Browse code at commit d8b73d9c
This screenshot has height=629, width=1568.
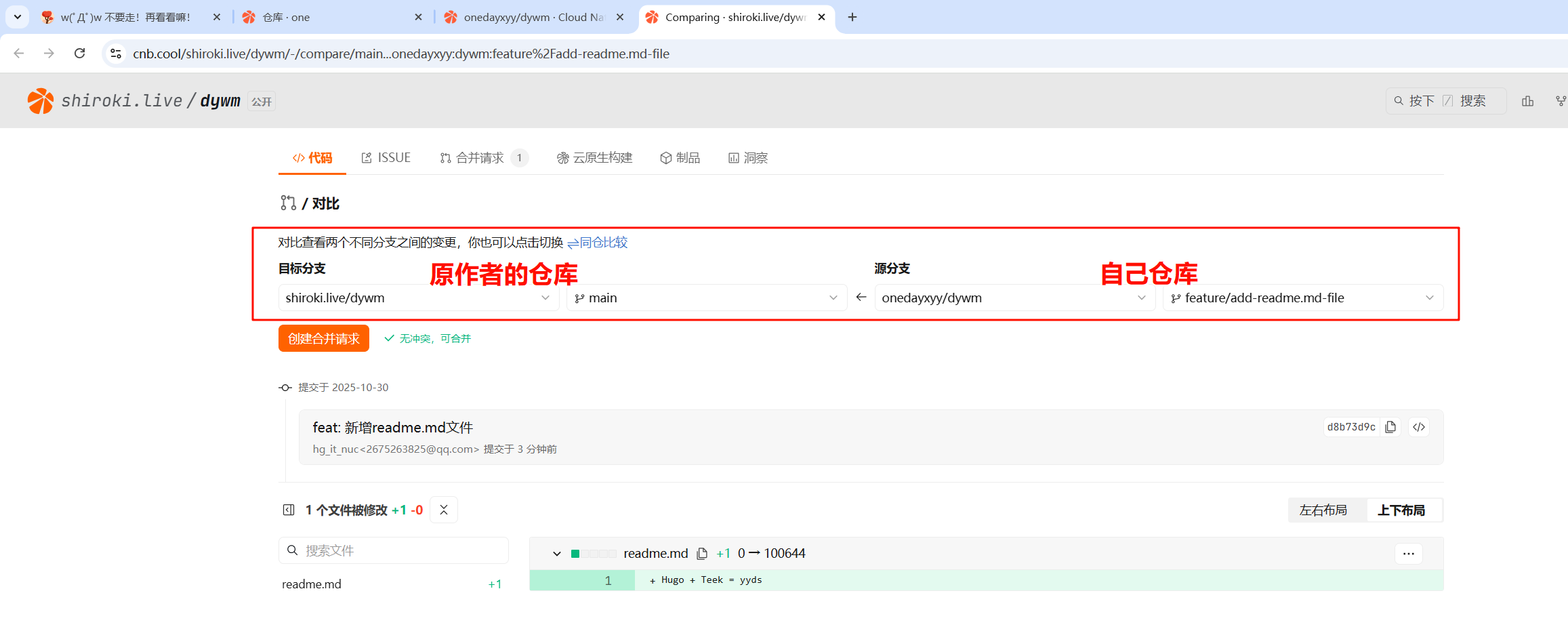[1419, 427]
